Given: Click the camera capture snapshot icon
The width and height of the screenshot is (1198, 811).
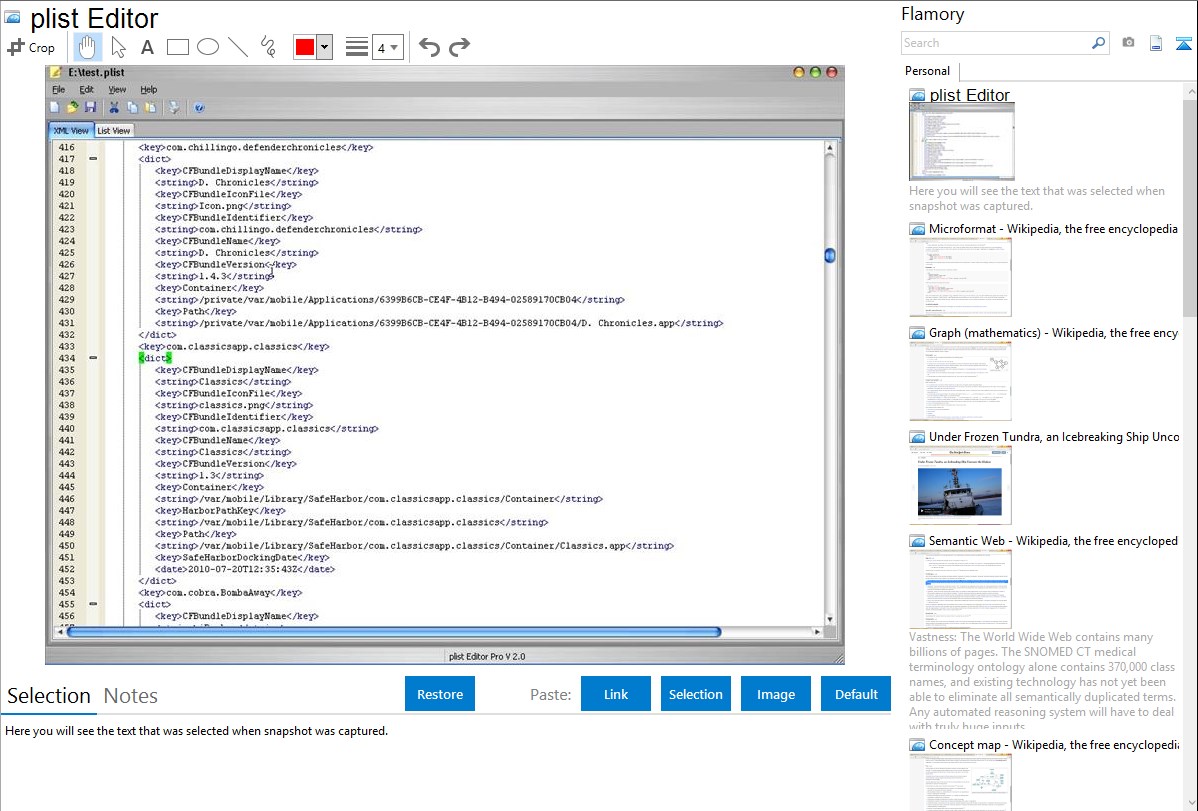Looking at the screenshot, I should click(x=1128, y=43).
